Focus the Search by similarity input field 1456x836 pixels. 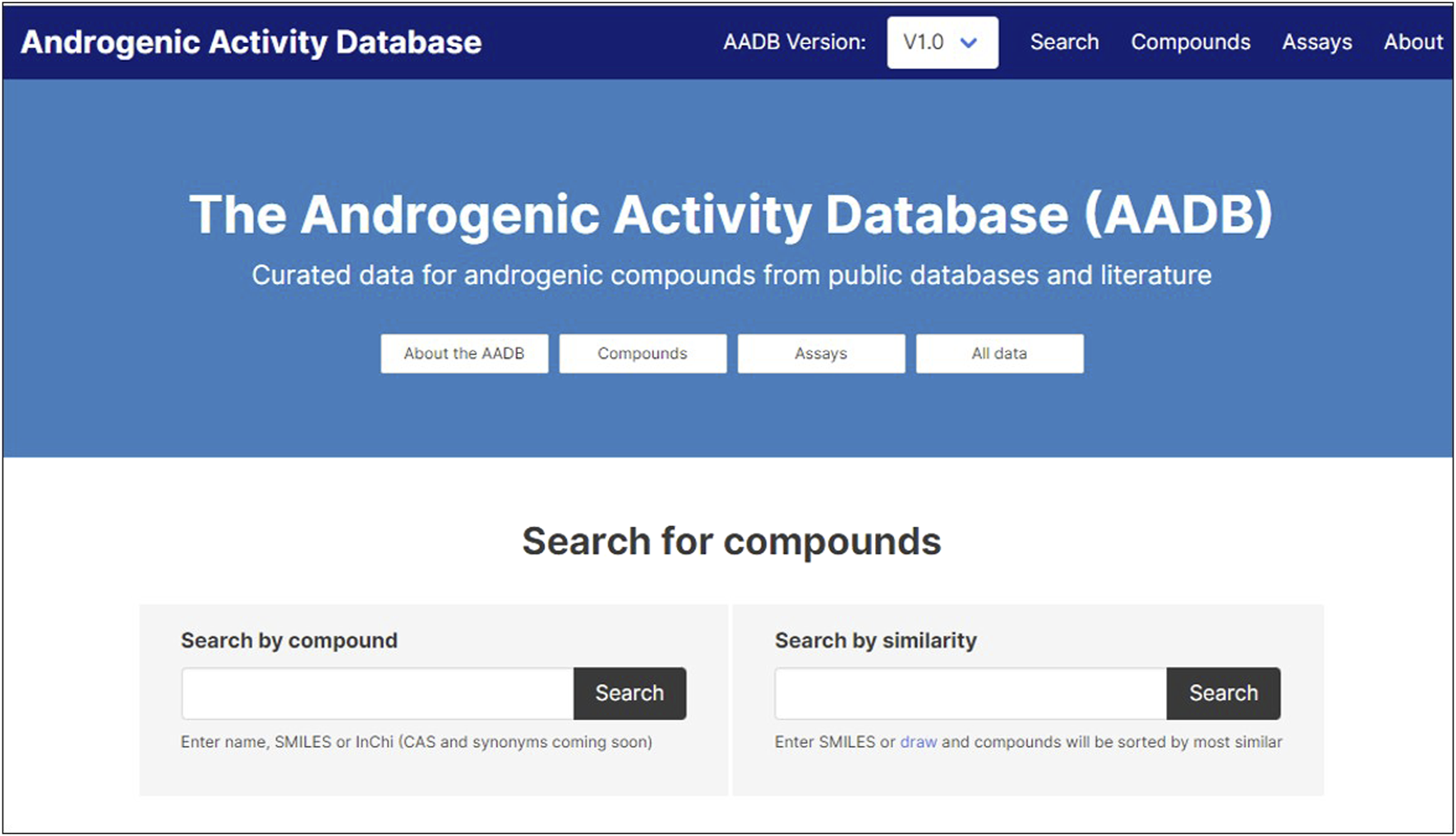(x=971, y=693)
